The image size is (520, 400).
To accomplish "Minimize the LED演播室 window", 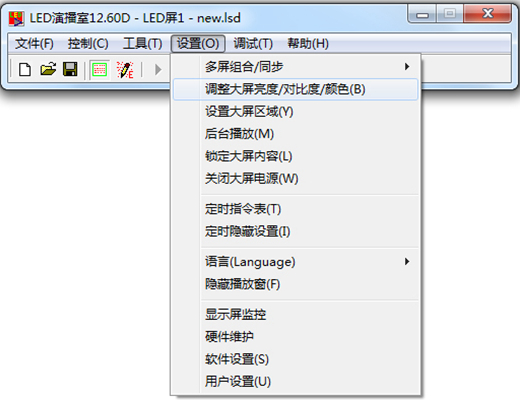I will (x=422, y=14).
